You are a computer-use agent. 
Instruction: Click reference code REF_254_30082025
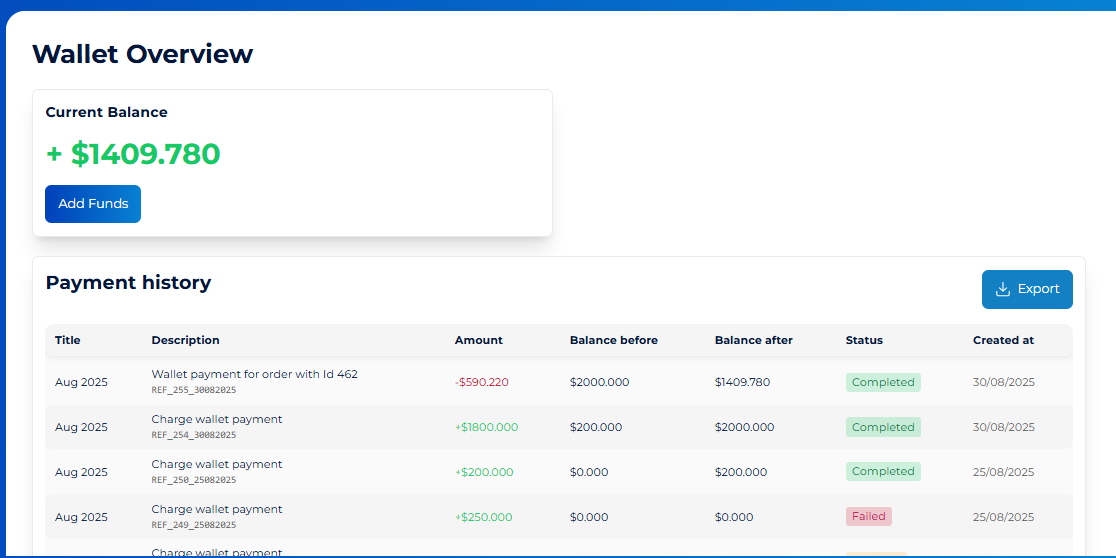pyautogui.click(x=194, y=435)
